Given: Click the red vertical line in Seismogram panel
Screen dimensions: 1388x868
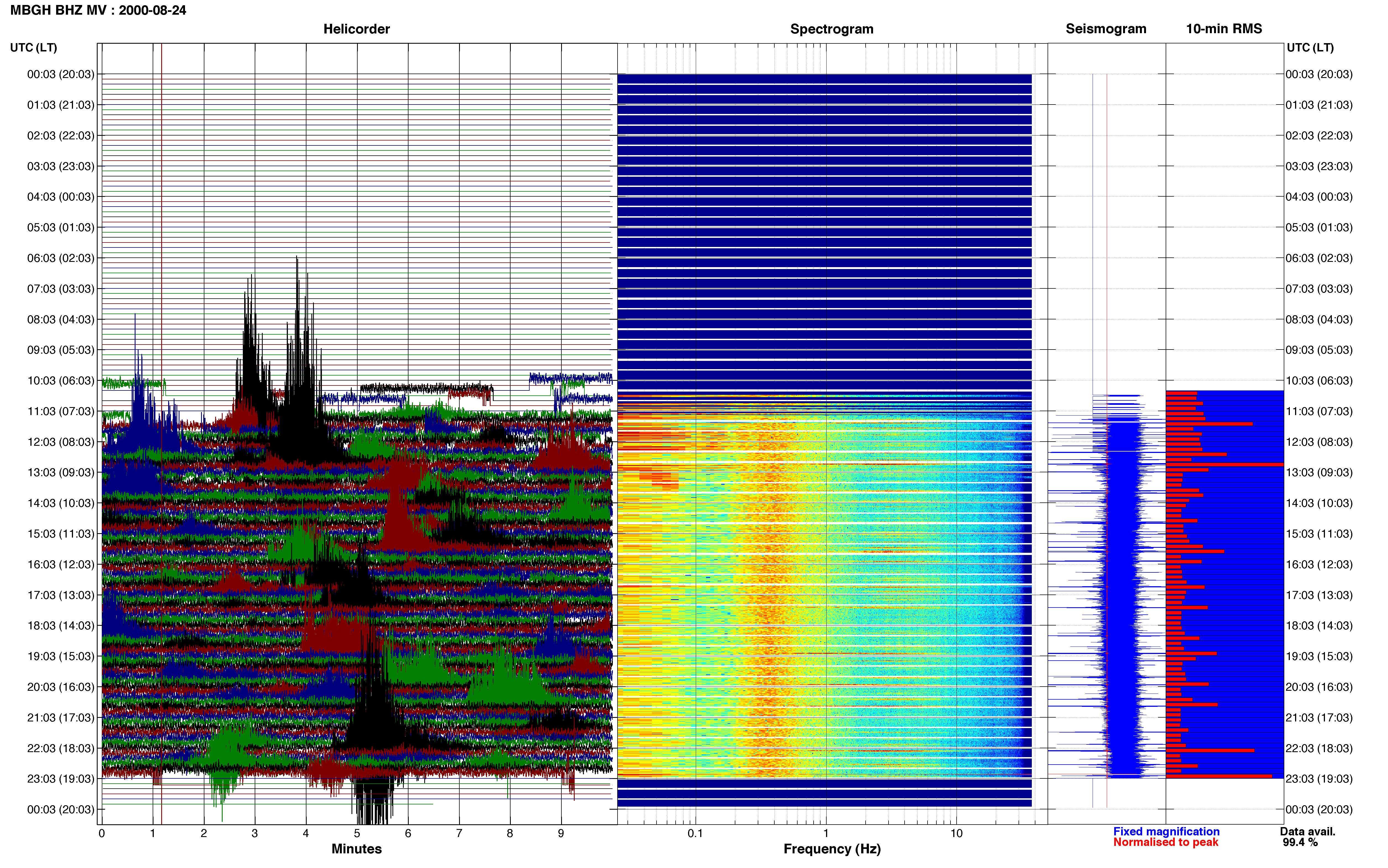Looking at the screenshot, I should 1107,441.
